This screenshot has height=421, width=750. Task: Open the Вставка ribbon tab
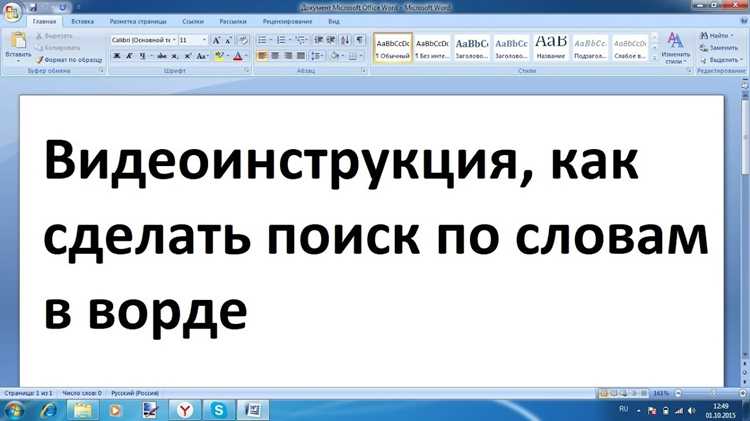pyautogui.click(x=82, y=22)
